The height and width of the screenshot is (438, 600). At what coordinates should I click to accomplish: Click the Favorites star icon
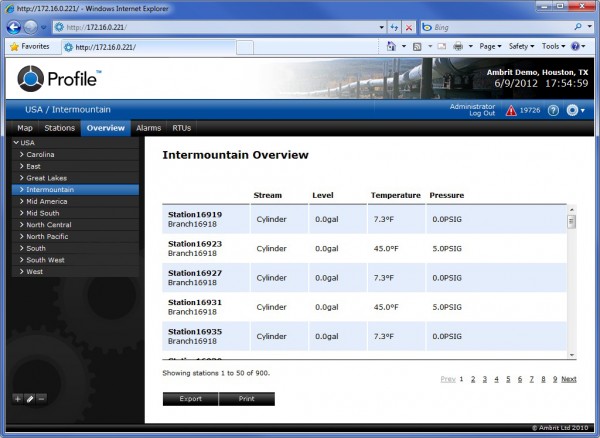[x=15, y=47]
